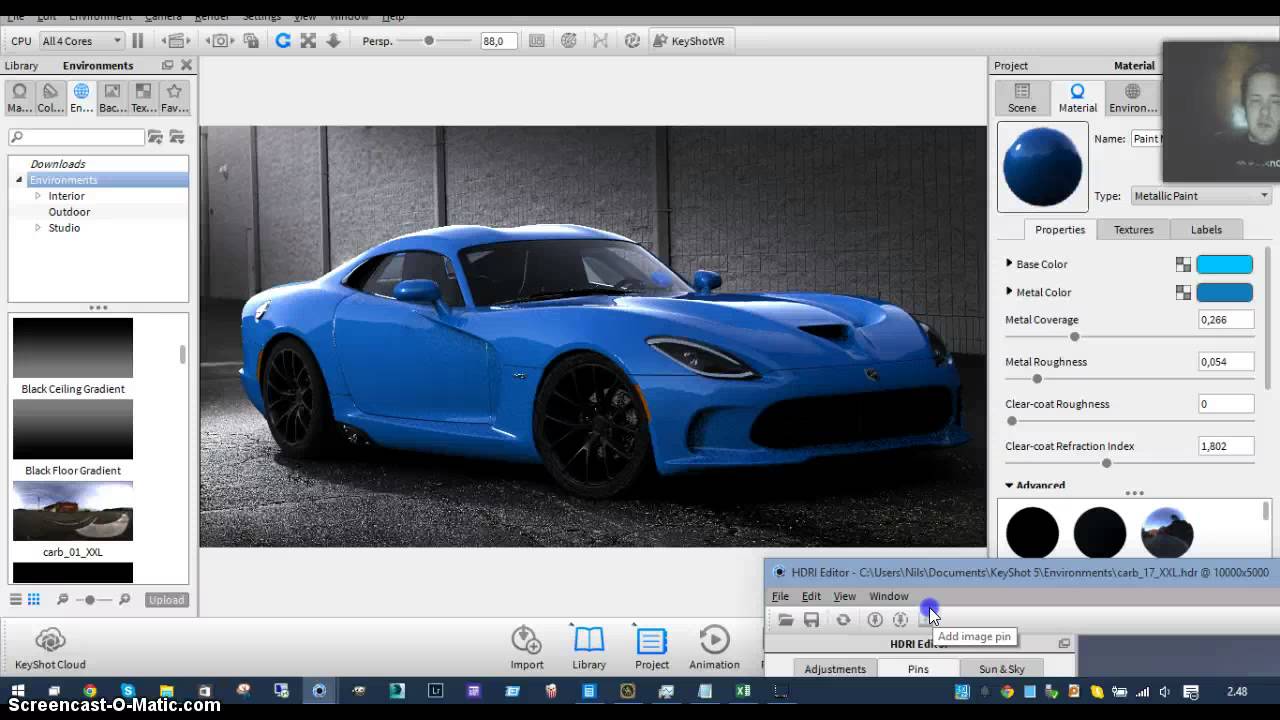Expand the Interior folder
The width and height of the screenshot is (1280, 720).
[x=38, y=196]
